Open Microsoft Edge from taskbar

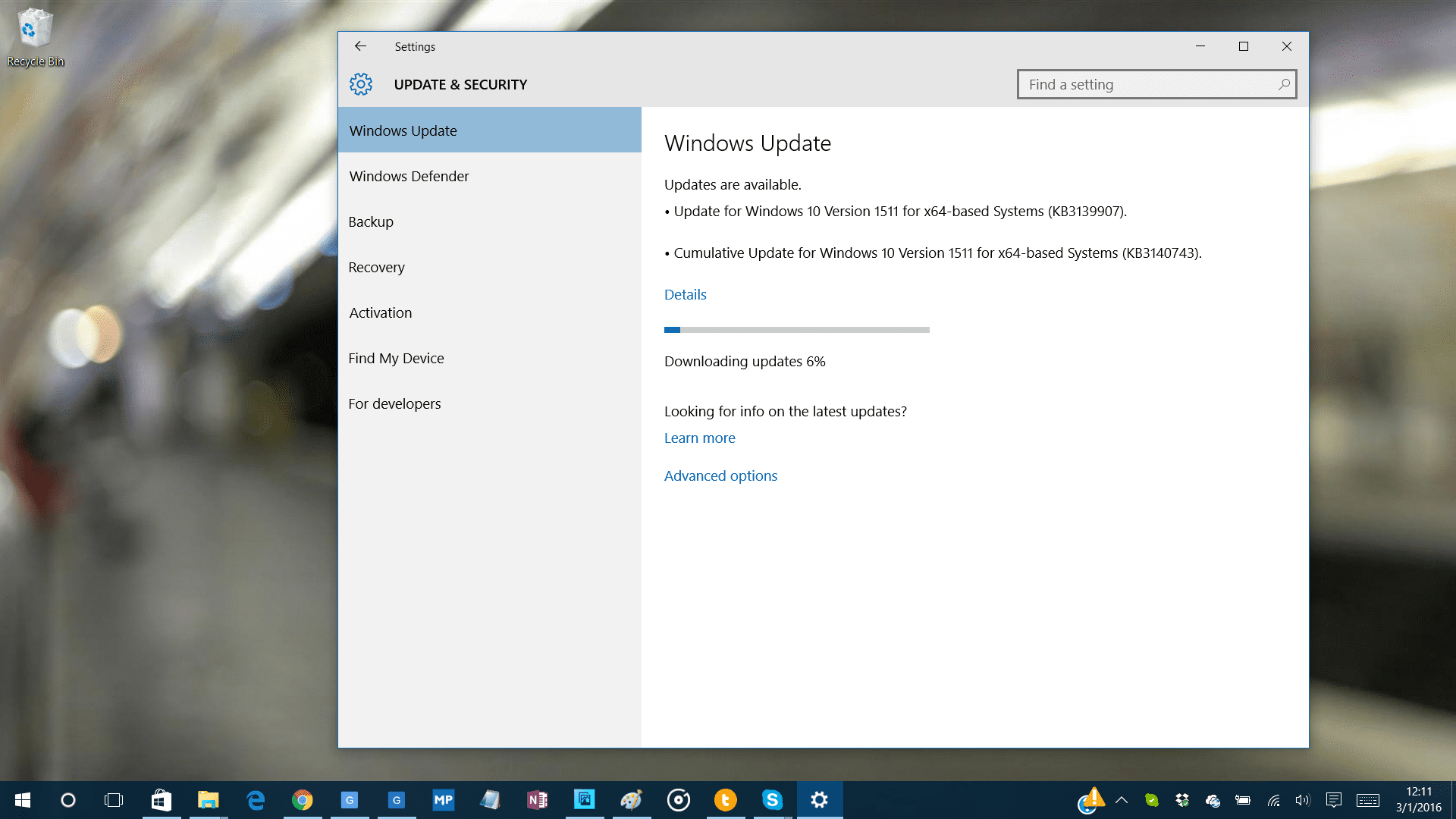click(256, 800)
